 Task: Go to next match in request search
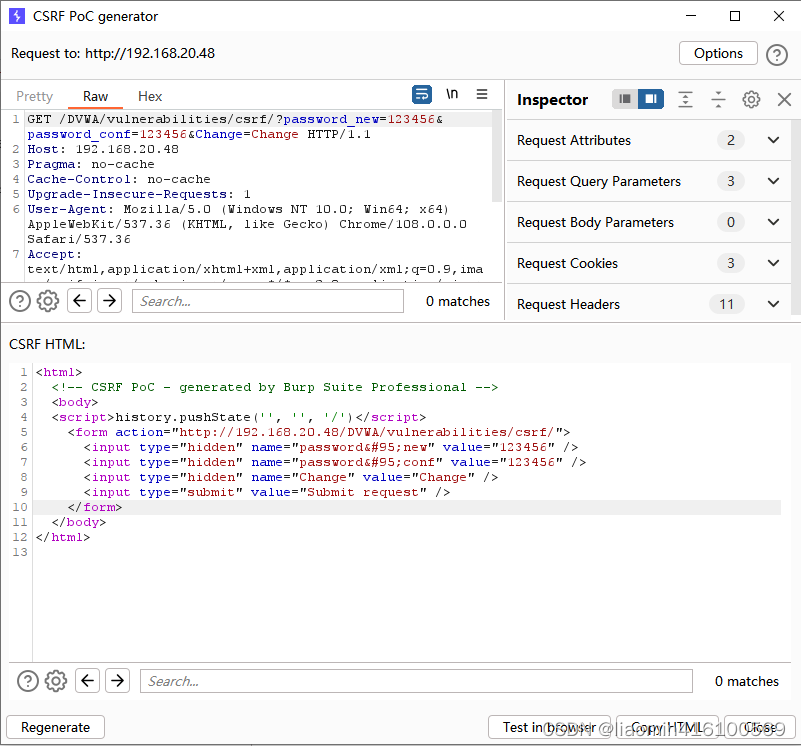(x=109, y=300)
